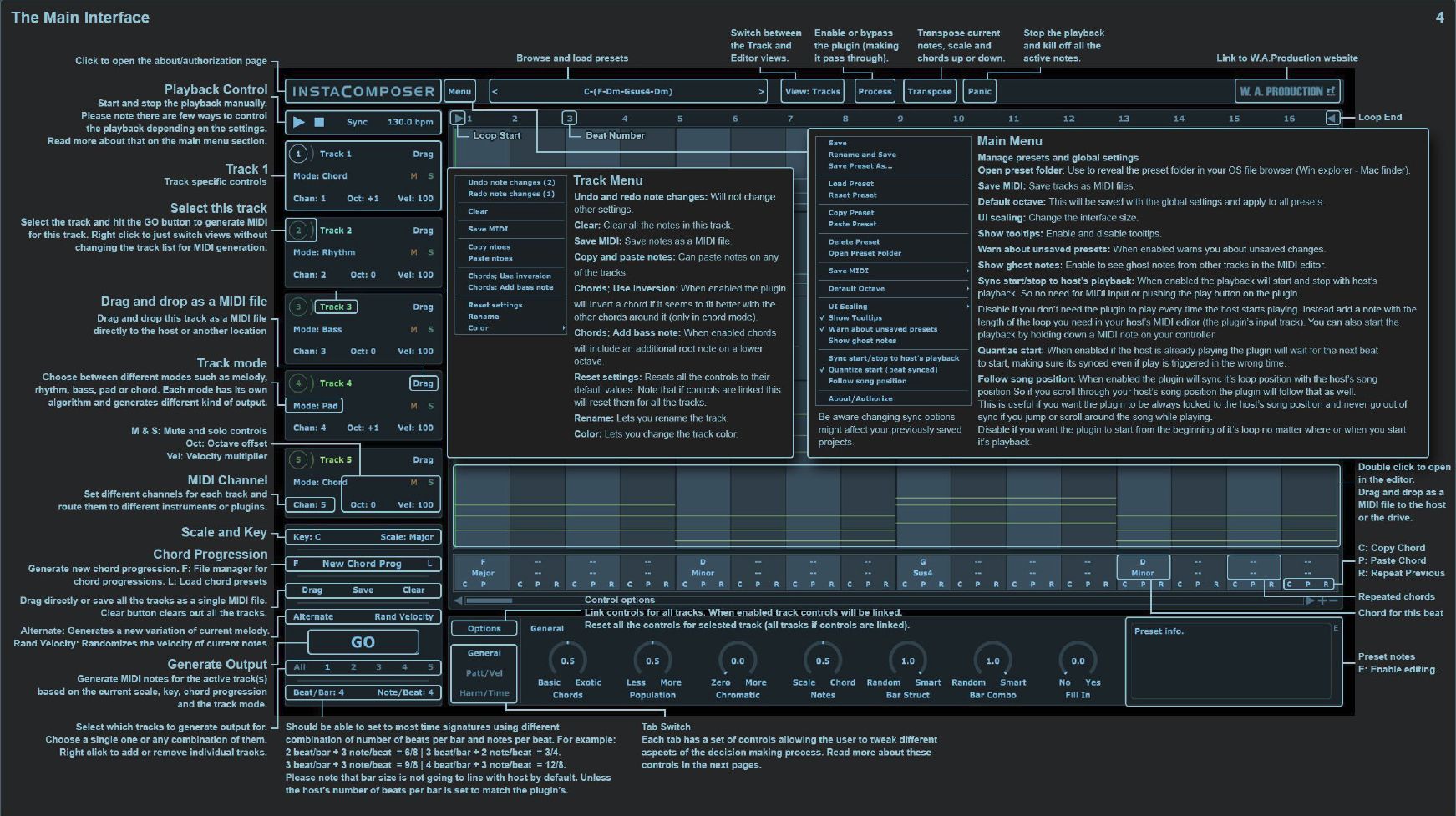
Task: Click the Transpose button
Action: tap(930, 92)
